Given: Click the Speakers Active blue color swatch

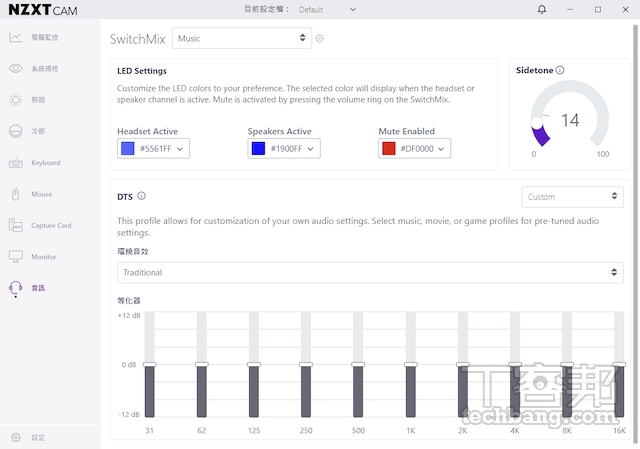Looking at the screenshot, I should click(258, 149).
